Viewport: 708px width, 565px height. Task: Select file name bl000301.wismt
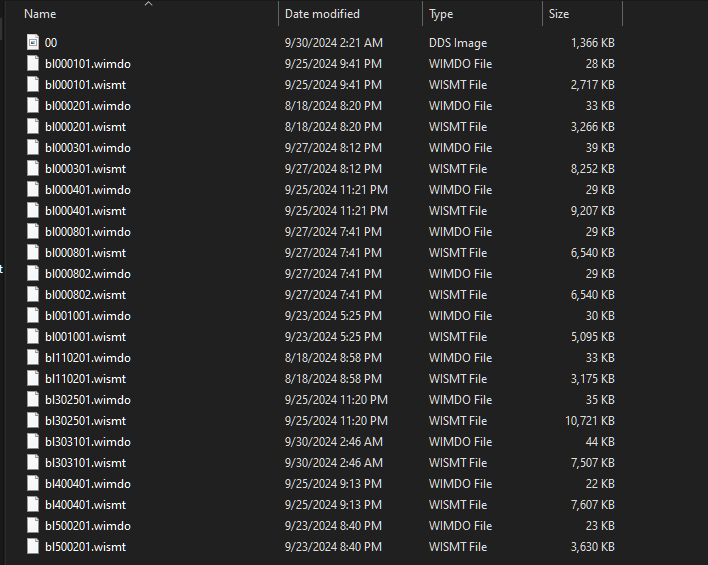(85, 169)
